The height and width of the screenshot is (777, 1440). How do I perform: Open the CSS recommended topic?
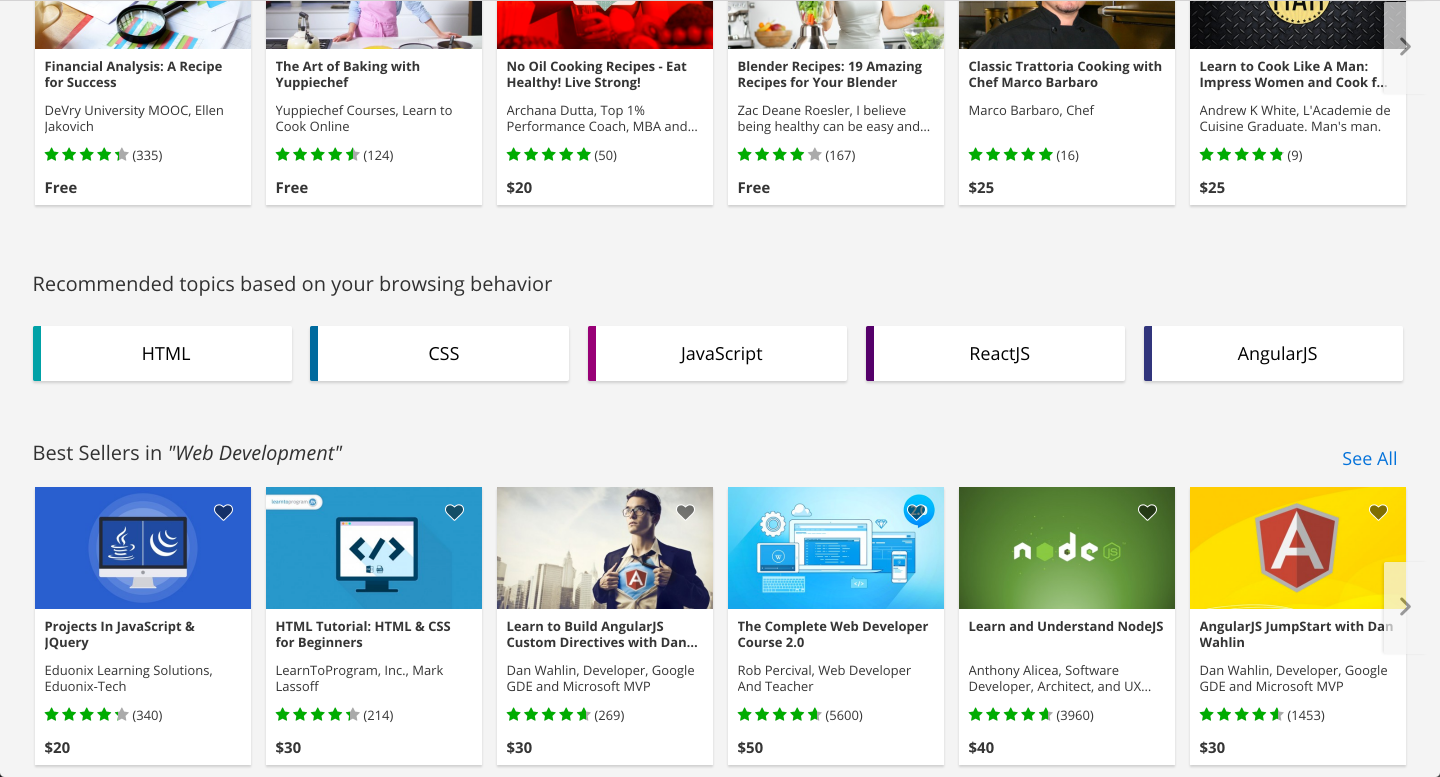(440, 353)
